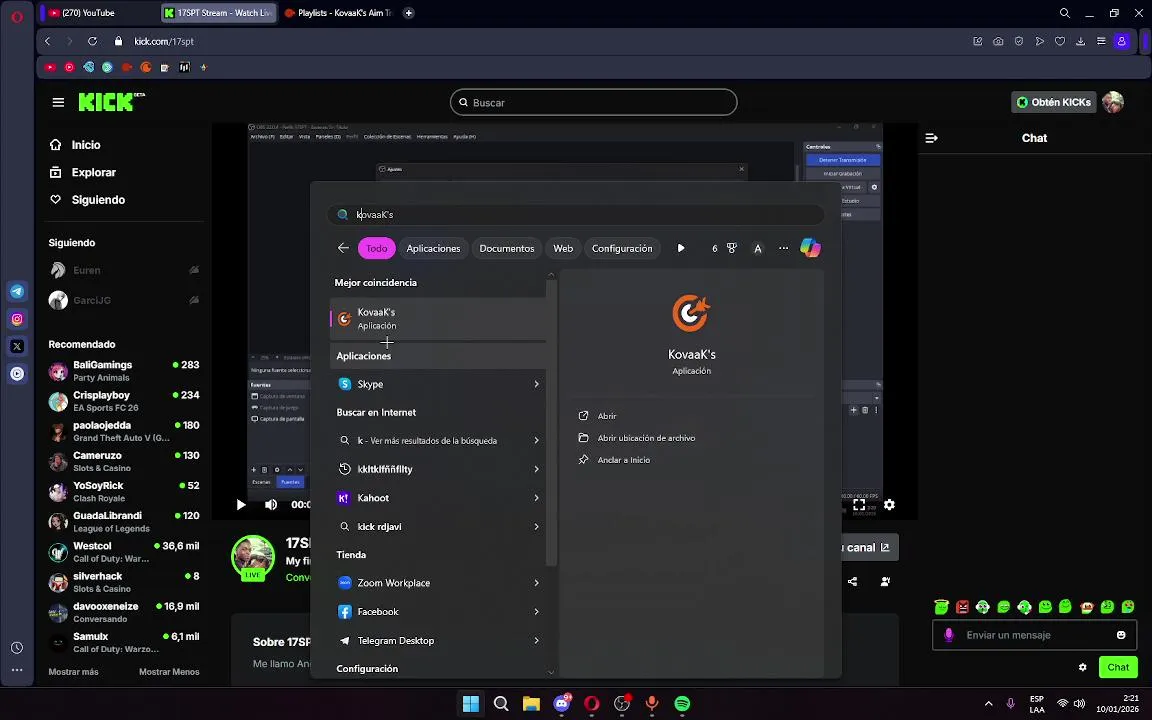1152x720 pixels.
Task: Click the Buscar search field
Action: pyautogui.click(x=593, y=102)
